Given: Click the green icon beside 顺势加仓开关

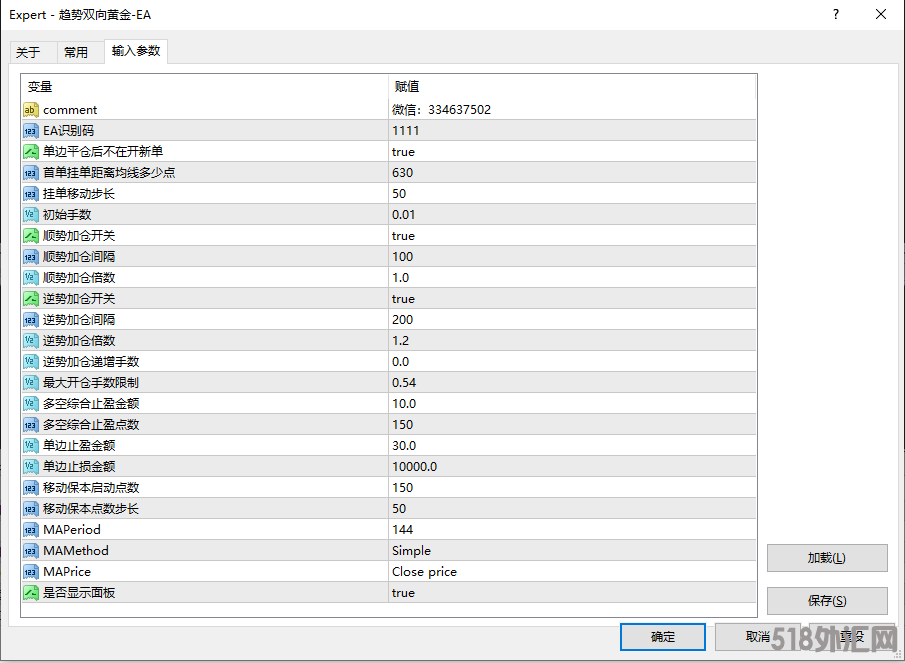Looking at the screenshot, I should pos(31,235).
